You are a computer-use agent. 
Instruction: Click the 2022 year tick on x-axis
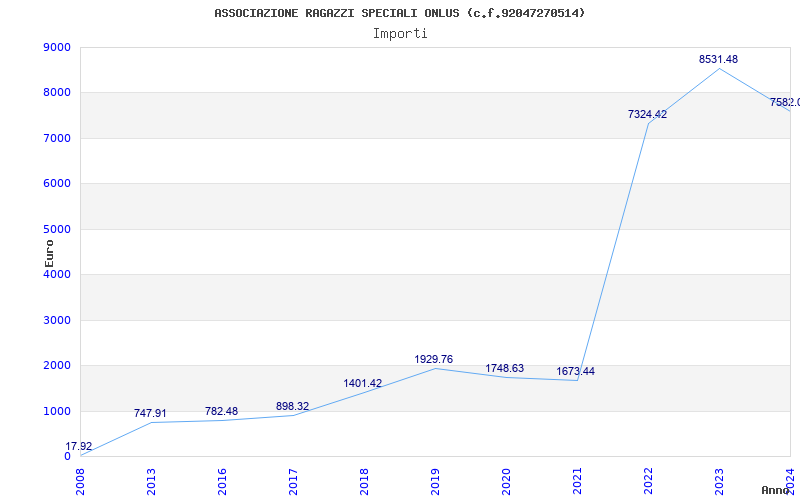point(648,480)
